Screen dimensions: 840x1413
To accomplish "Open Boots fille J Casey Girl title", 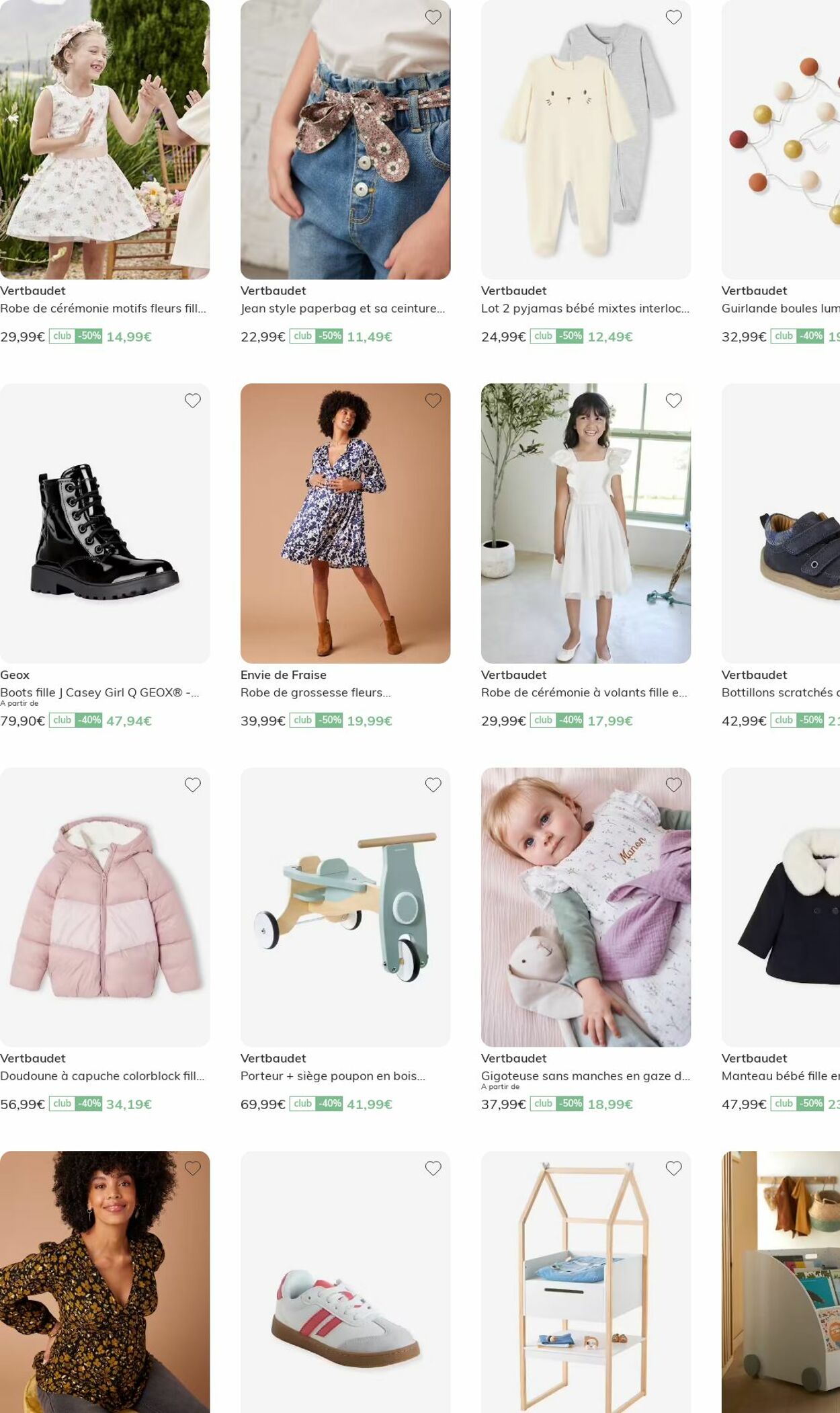I will tap(99, 692).
